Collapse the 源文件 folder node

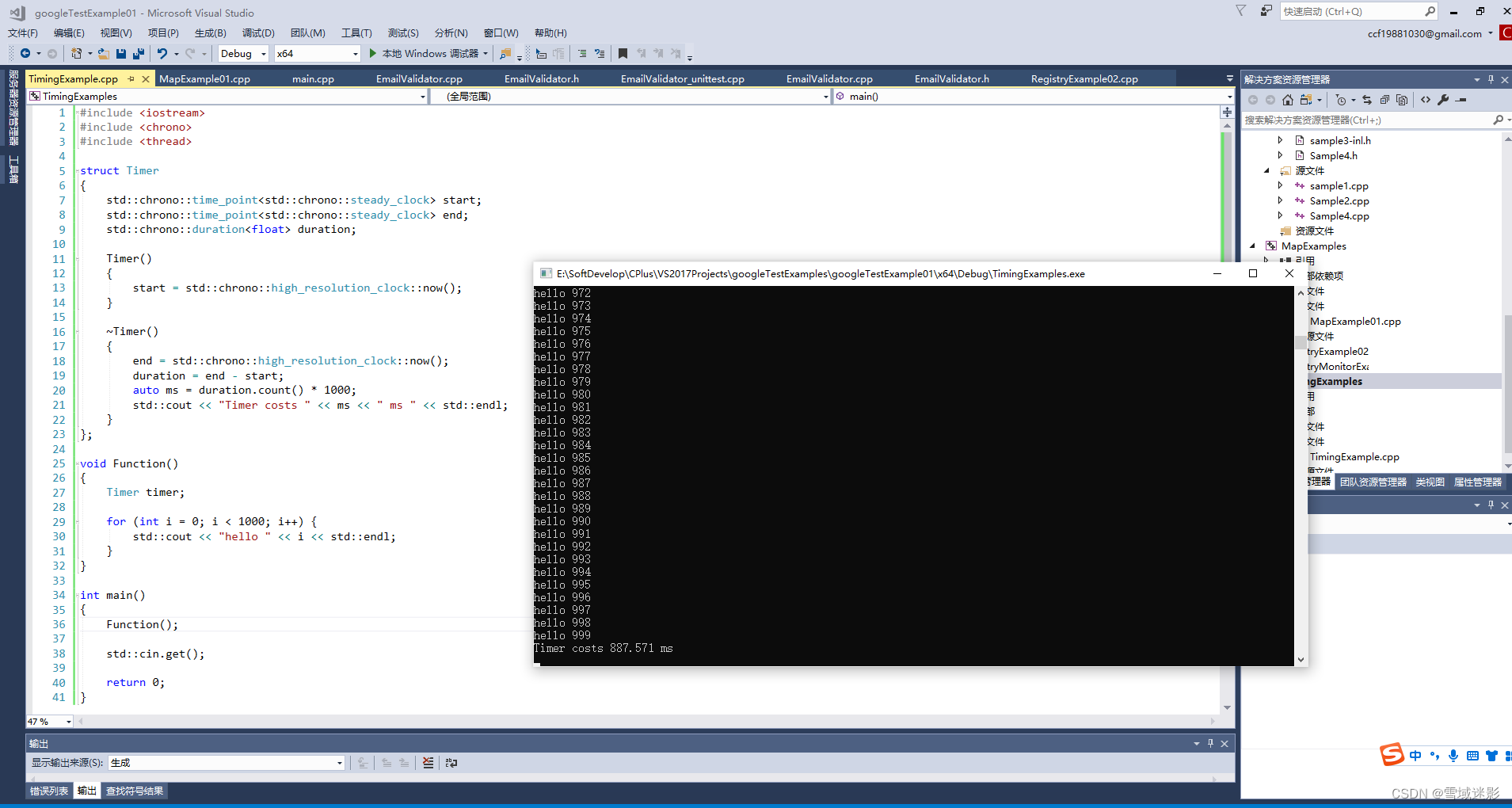tap(1266, 170)
